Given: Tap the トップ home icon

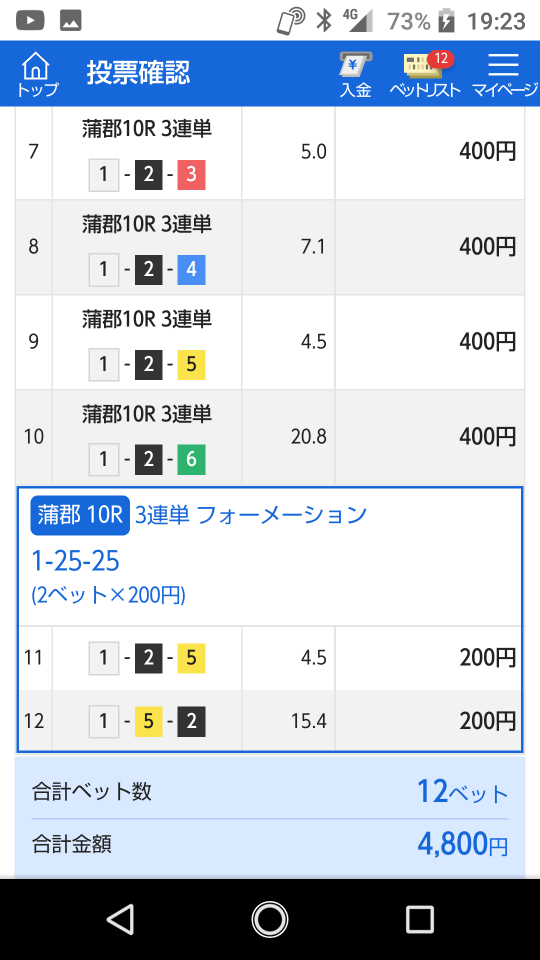Looking at the screenshot, I should pyautogui.click(x=37, y=74).
